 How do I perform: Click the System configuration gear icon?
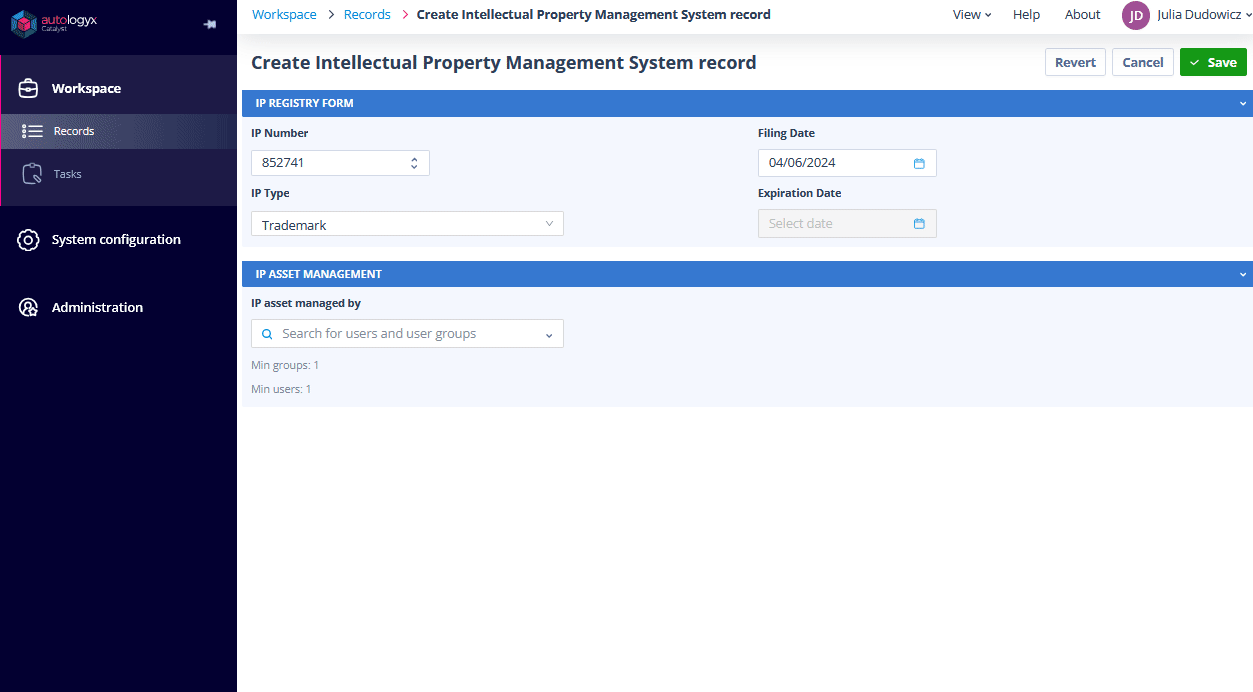coord(28,240)
